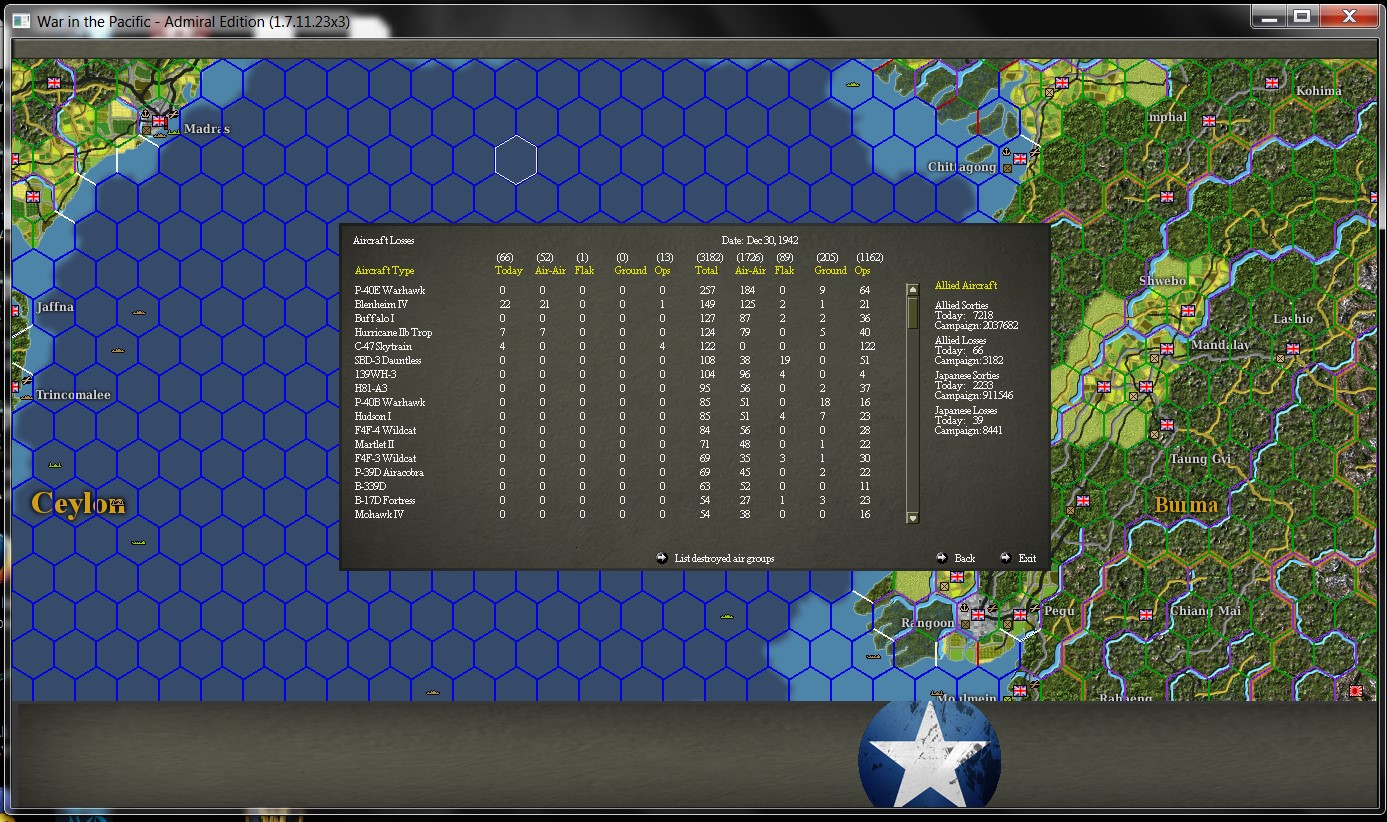Select the British flag next to Kohima
1387x822 pixels.
coord(1272,83)
